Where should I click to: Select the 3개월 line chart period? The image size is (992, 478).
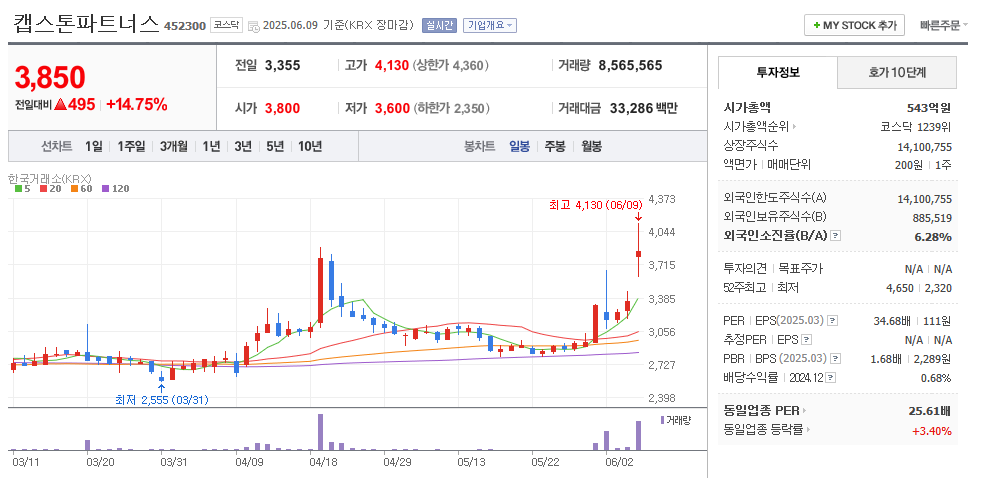coord(174,147)
